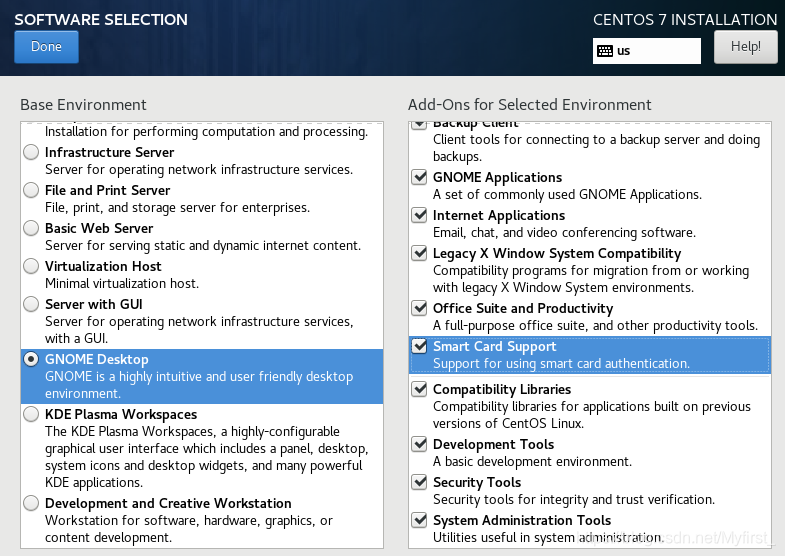Select Virtualization Host radio button

pyautogui.click(x=31, y=266)
